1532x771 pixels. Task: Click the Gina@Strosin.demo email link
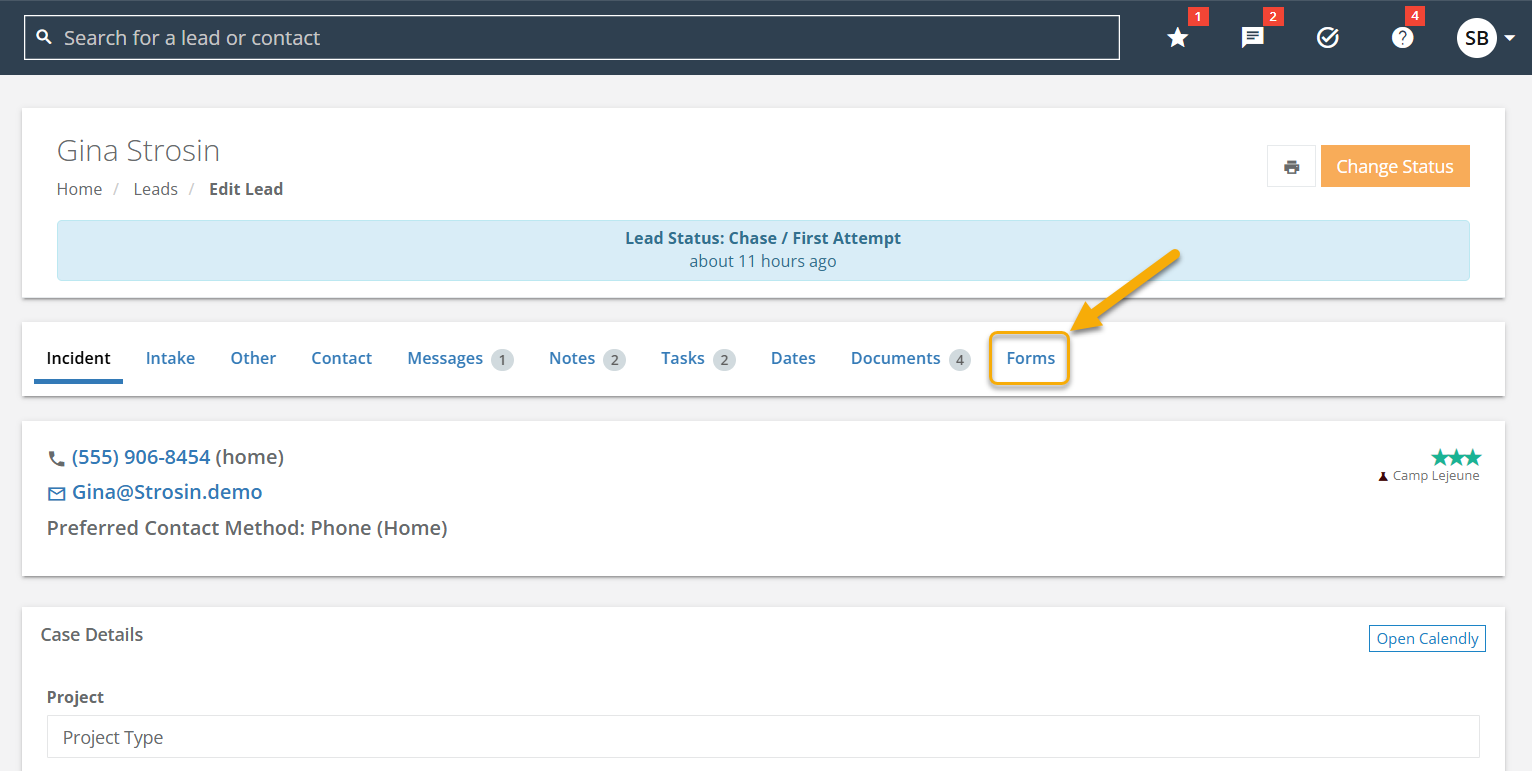coord(167,492)
